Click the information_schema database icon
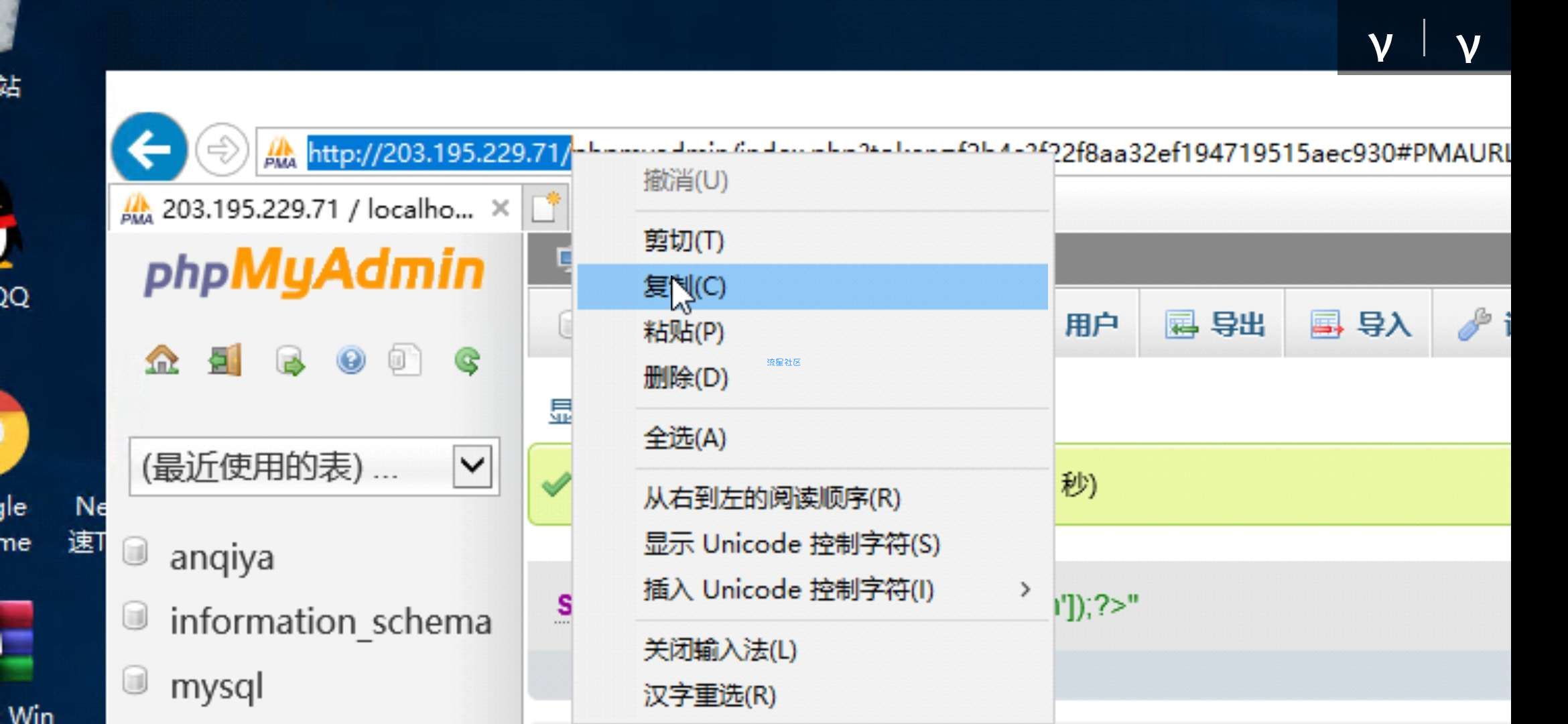The width and height of the screenshot is (1568, 724). [x=135, y=615]
